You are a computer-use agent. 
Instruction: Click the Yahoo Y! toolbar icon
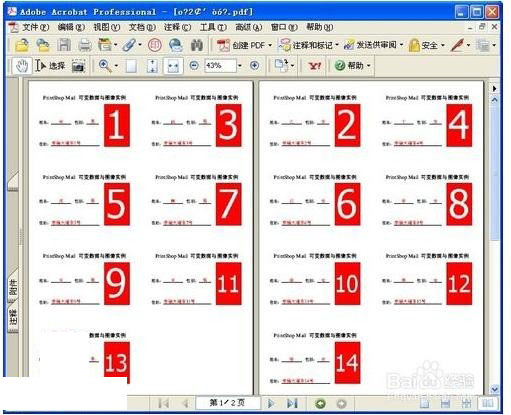[315, 66]
